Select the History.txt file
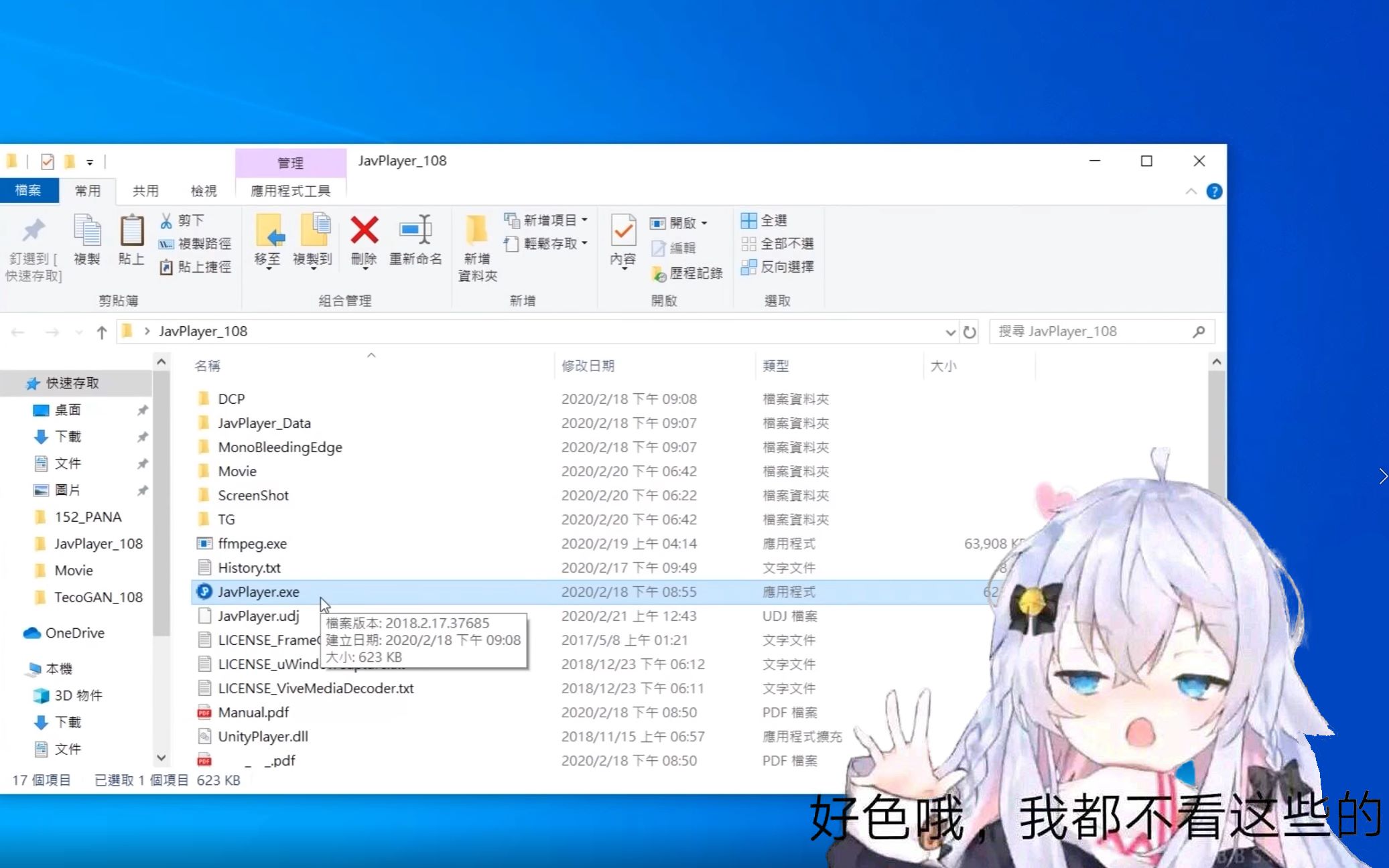The height and width of the screenshot is (868, 1389). point(249,568)
